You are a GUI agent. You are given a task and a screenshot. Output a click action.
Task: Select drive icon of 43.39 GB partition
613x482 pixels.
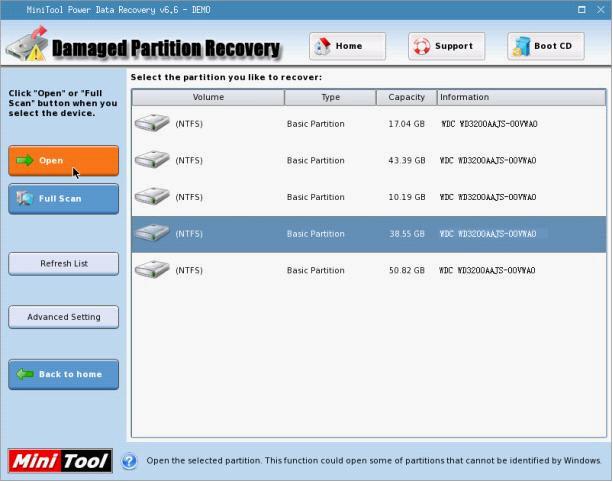point(152,159)
